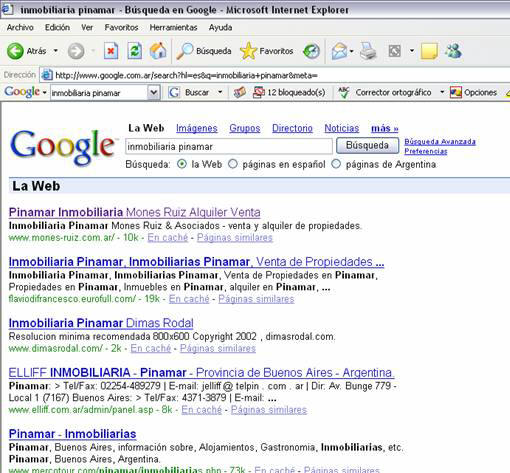Open Favoritos star toolbar button
510x473 pixels.
tap(267, 51)
